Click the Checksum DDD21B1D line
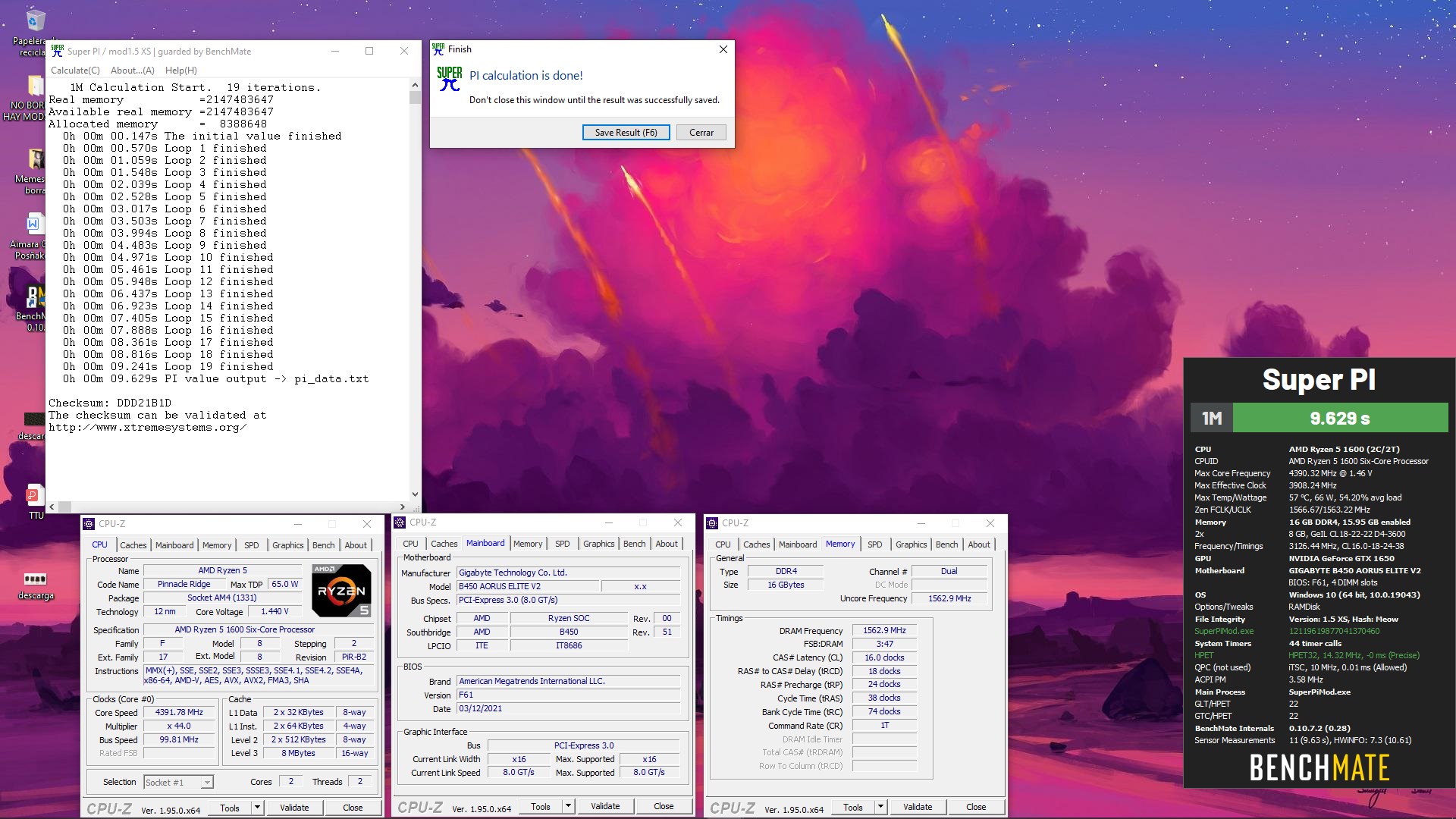 (x=110, y=403)
